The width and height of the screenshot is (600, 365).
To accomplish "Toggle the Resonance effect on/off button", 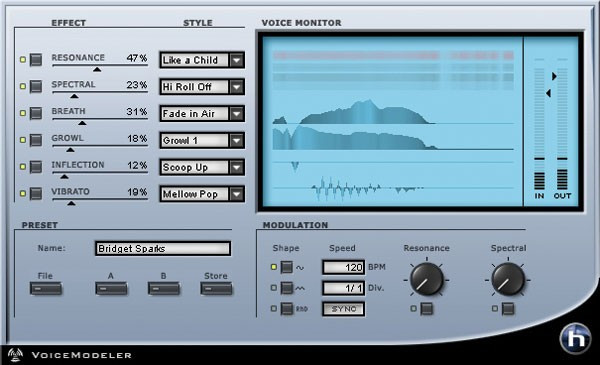I will (x=36, y=60).
